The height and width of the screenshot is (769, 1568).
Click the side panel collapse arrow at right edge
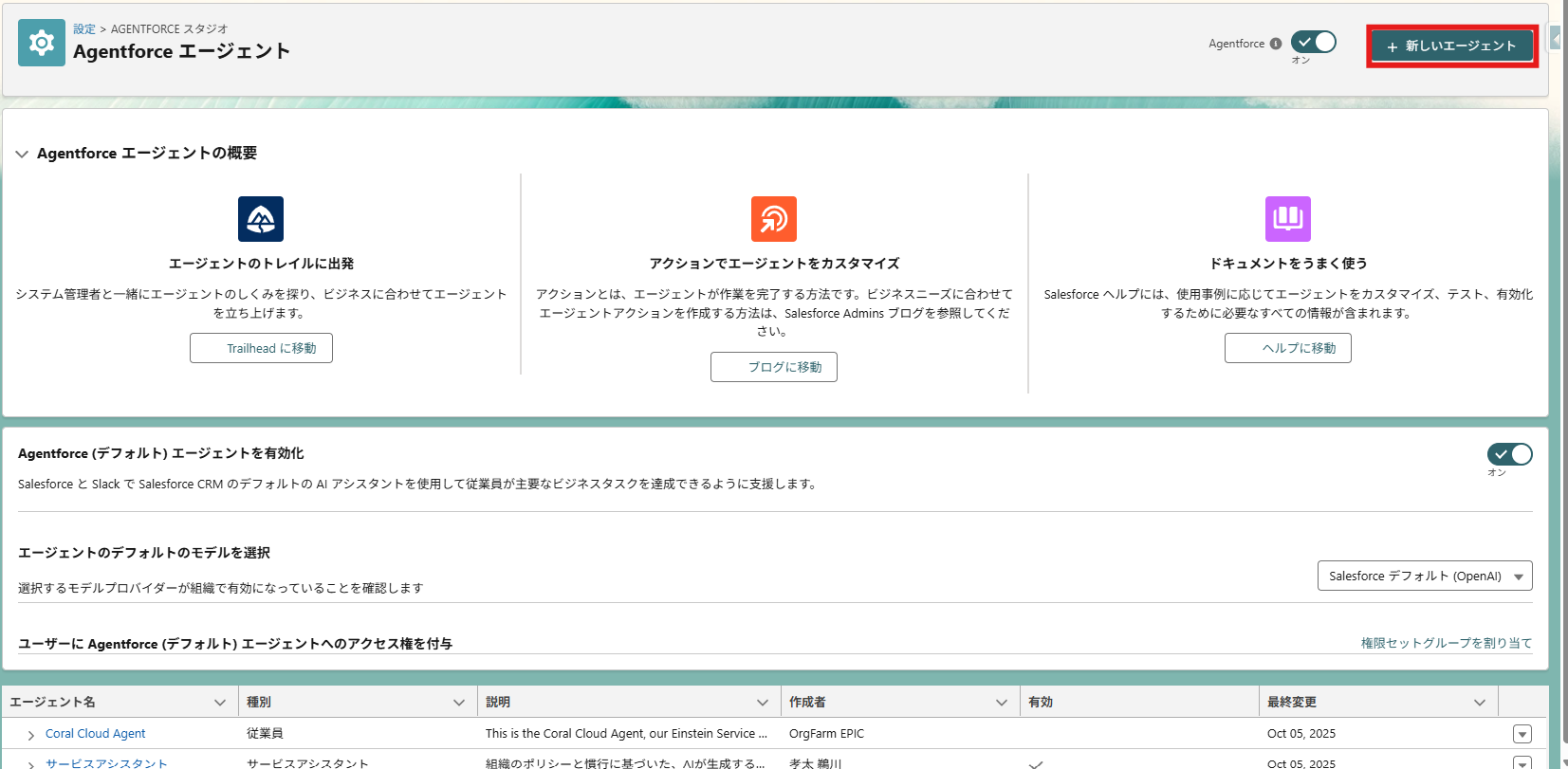(1557, 38)
